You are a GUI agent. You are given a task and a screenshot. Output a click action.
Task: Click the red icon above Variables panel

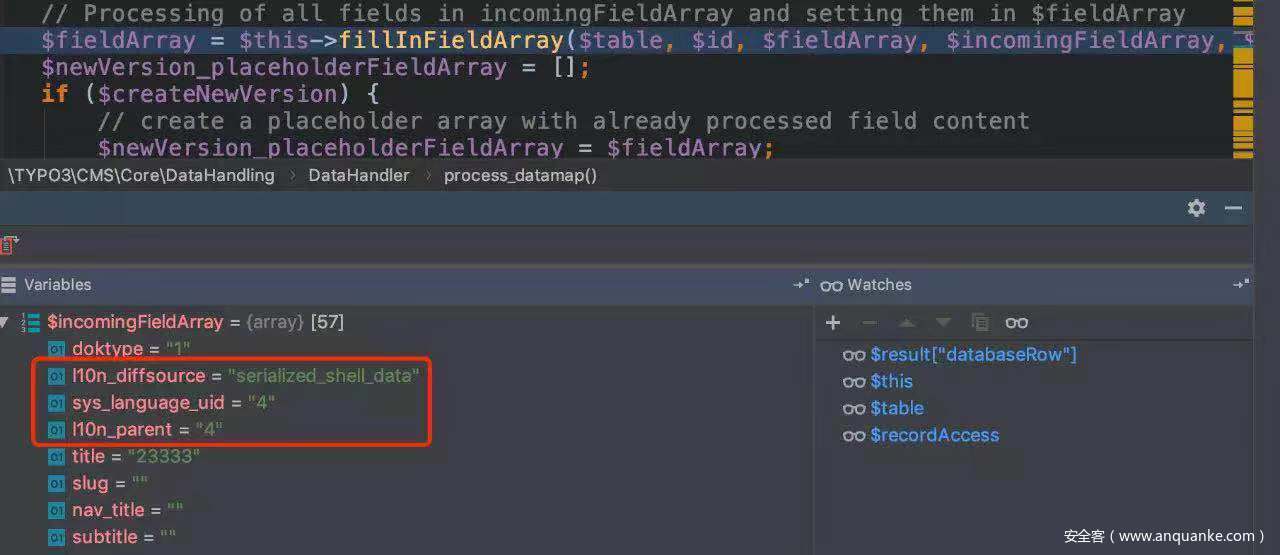click(x=9, y=244)
